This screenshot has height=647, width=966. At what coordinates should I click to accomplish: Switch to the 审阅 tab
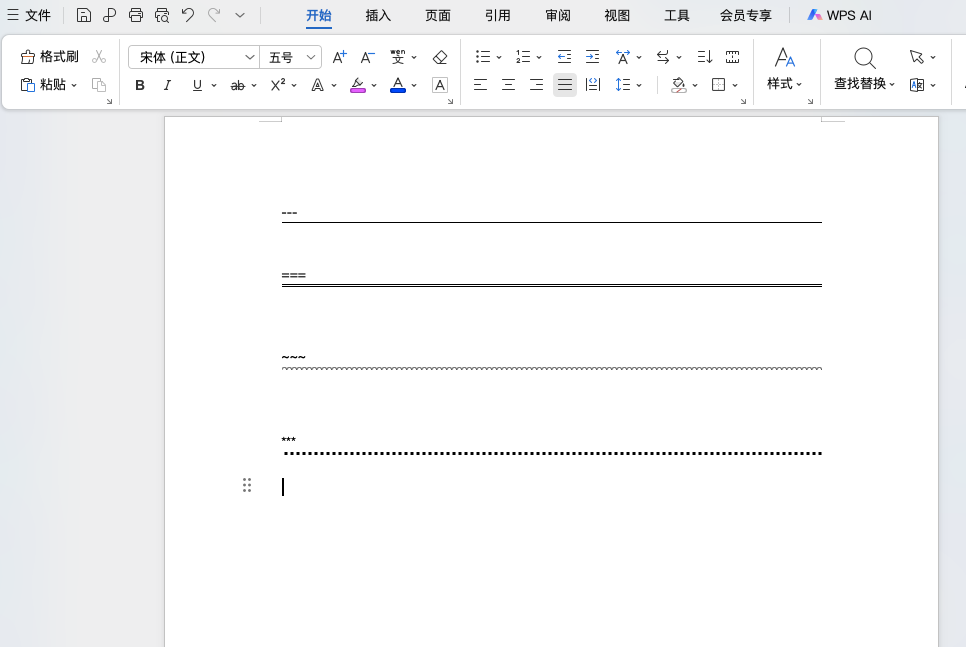[x=558, y=15]
